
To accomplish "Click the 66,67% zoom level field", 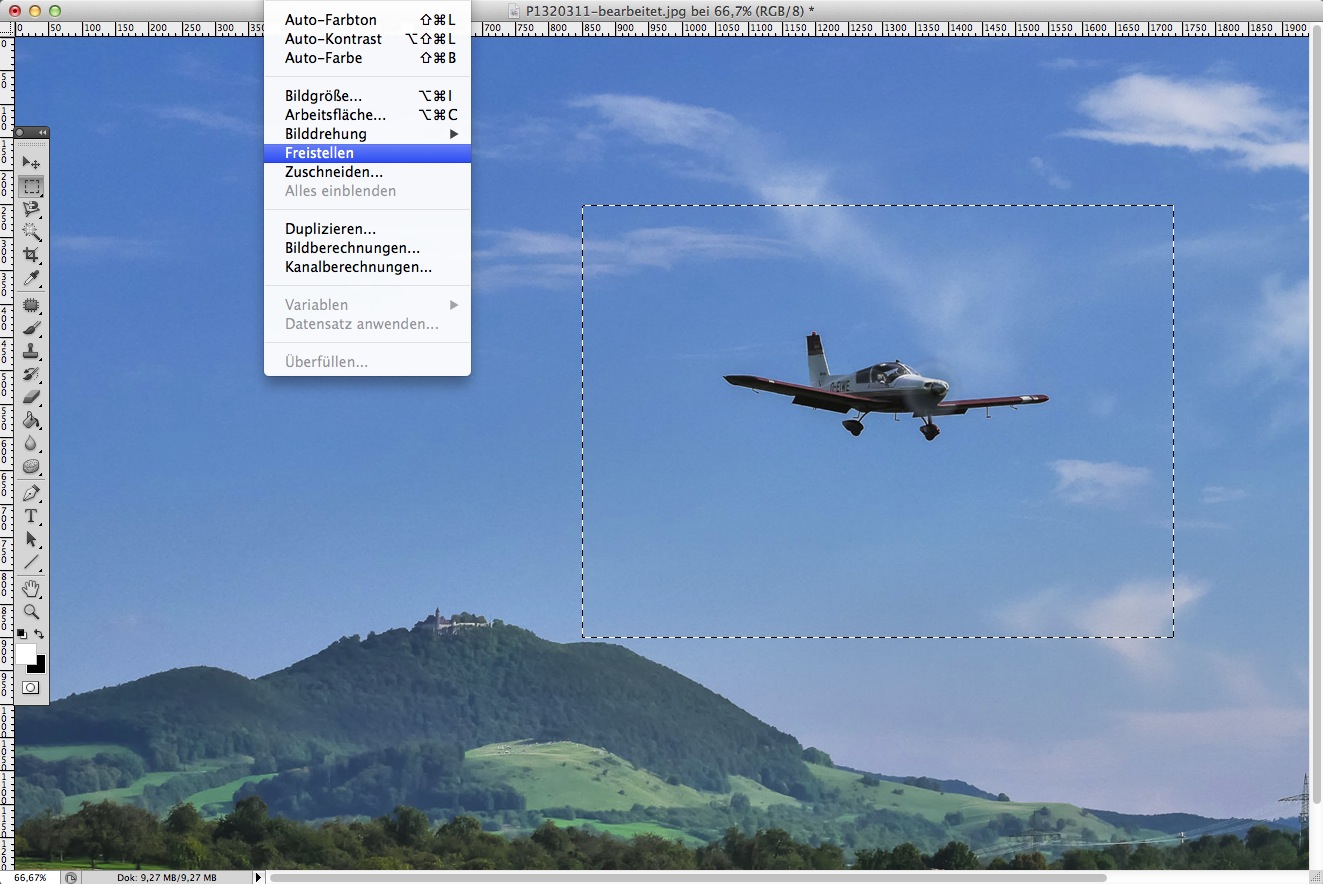I will [x=30, y=877].
